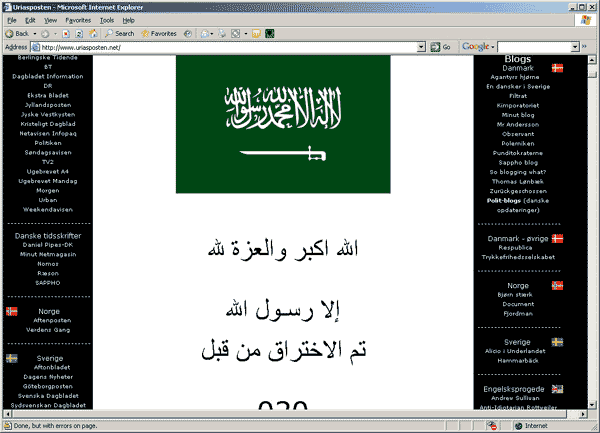The height and width of the screenshot is (433, 600).
Task: Open the Politiken link
Action: click(x=48, y=143)
